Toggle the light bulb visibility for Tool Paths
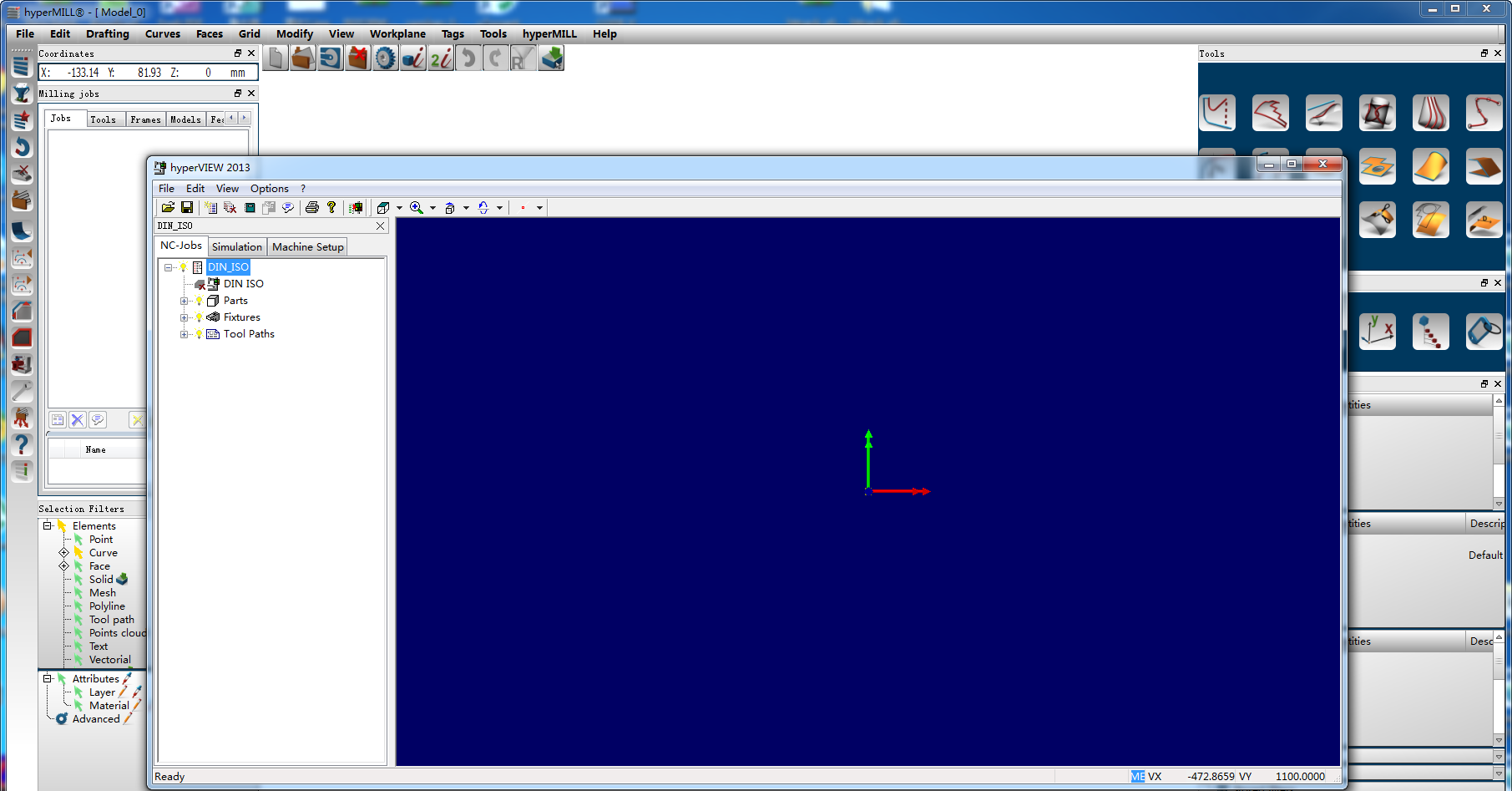The image size is (1512, 791). coord(199,334)
